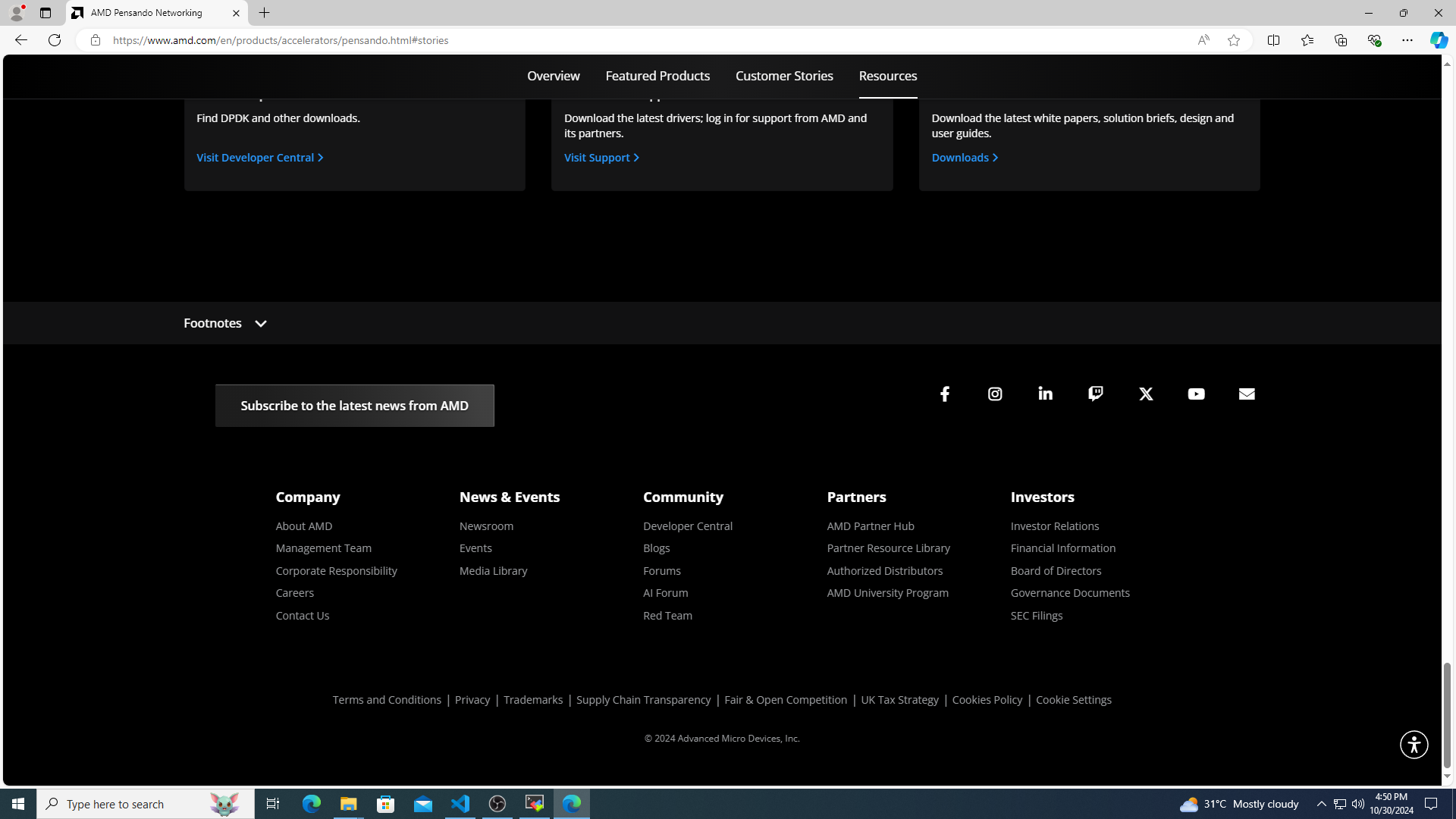This screenshot has height=819, width=1456.
Task: Open AMD's LinkedIn icon
Action: [1046, 394]
